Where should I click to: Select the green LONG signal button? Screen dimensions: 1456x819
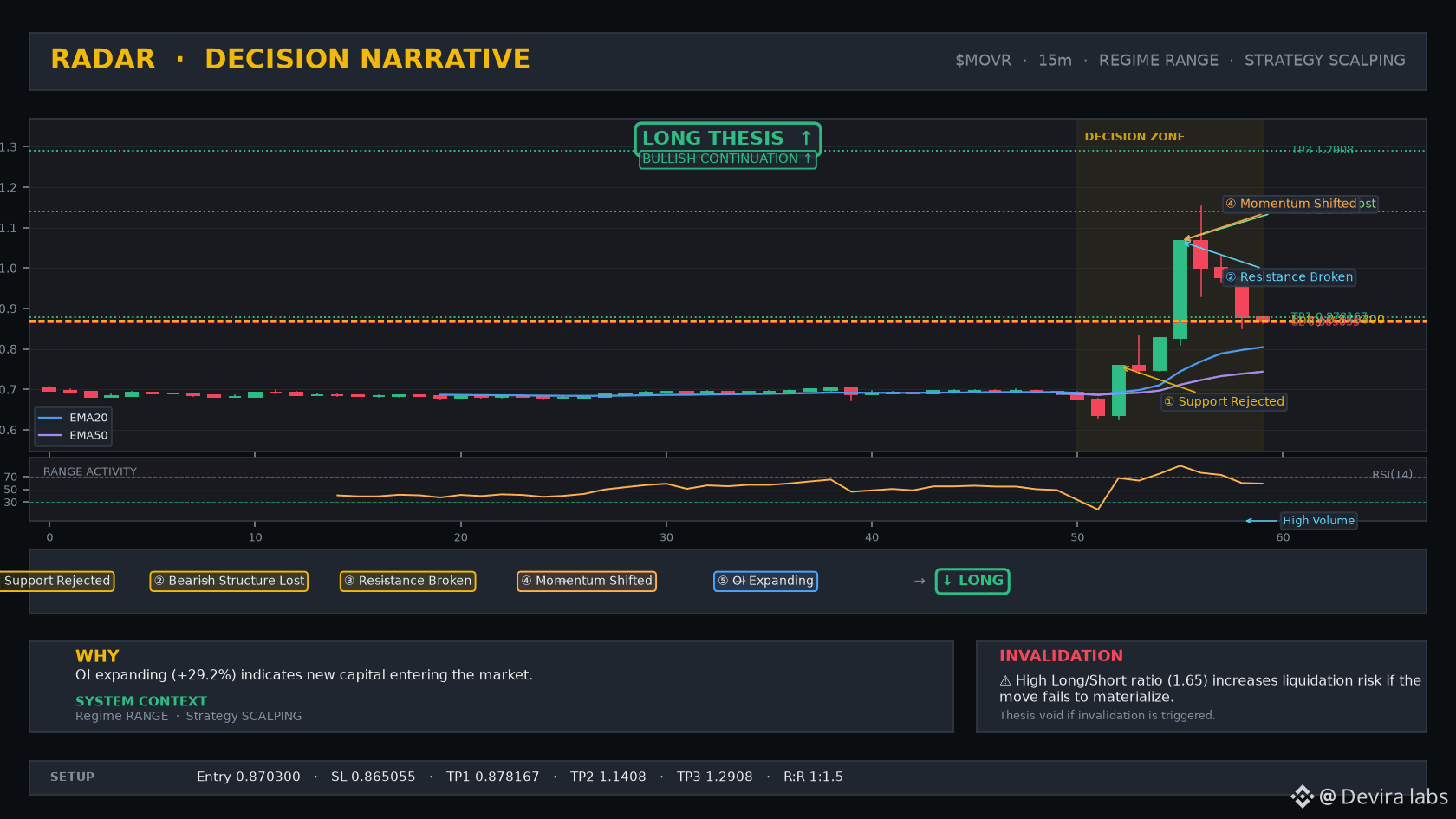(972, 581)
